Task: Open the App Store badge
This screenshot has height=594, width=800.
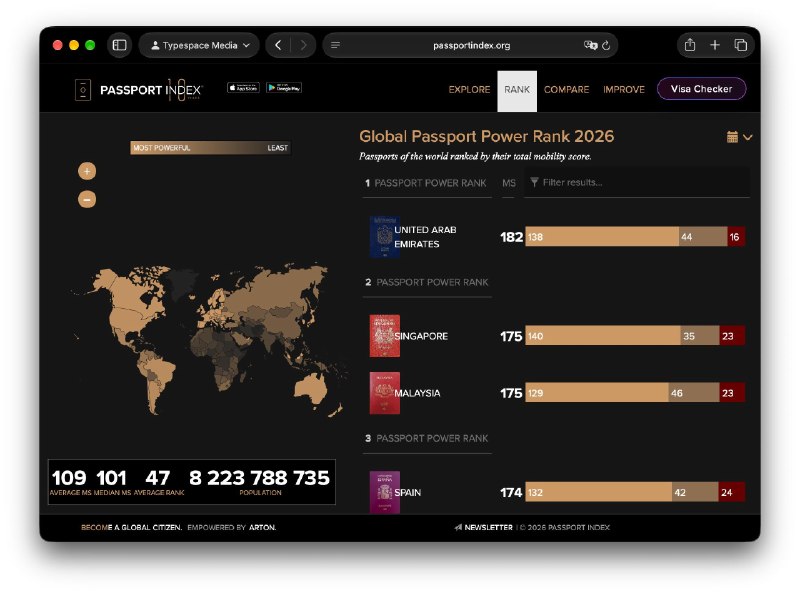Action: tap(243, 88)
